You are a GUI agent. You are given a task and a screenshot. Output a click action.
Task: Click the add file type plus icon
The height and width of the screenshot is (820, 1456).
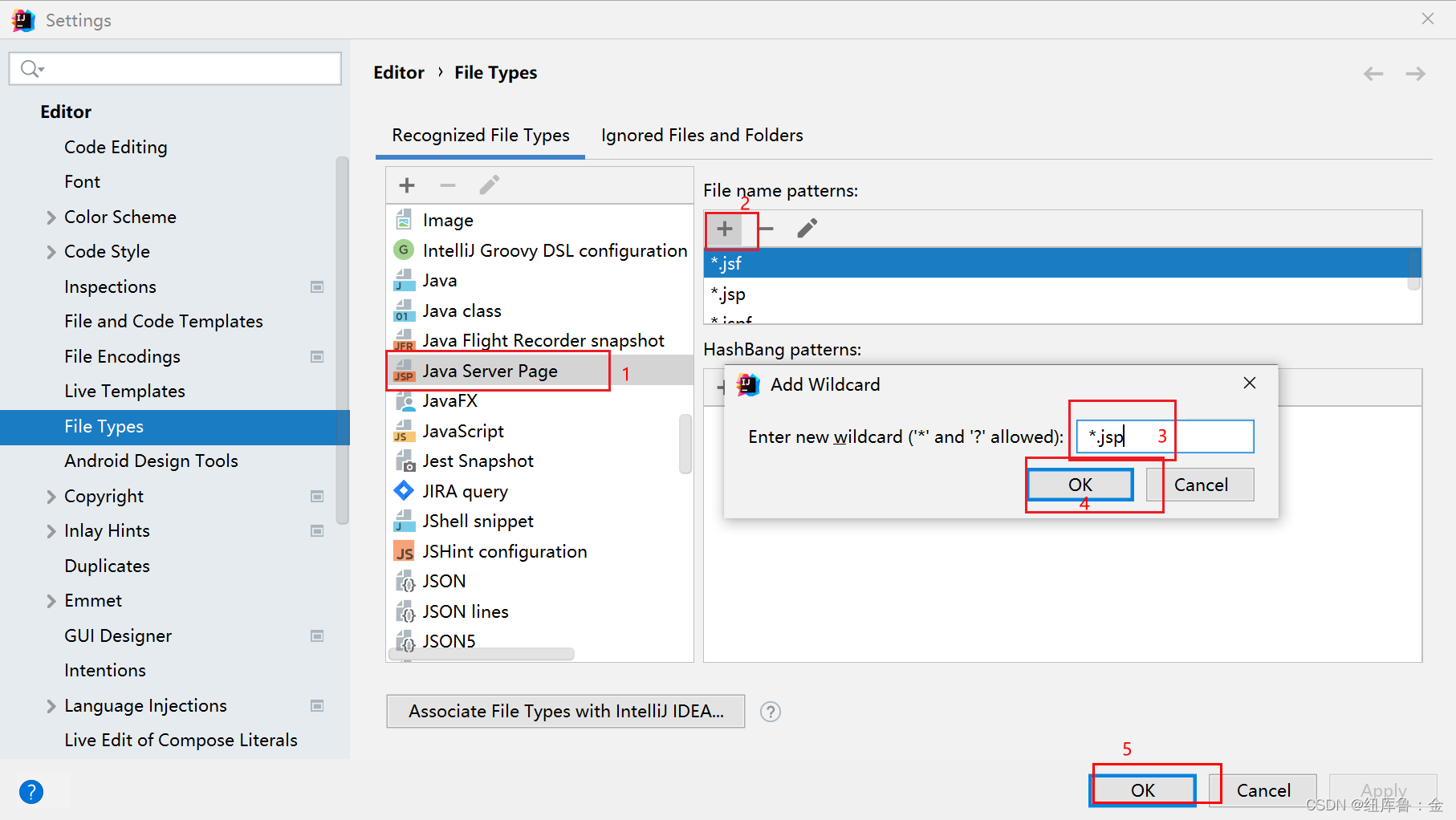(407, 185)
